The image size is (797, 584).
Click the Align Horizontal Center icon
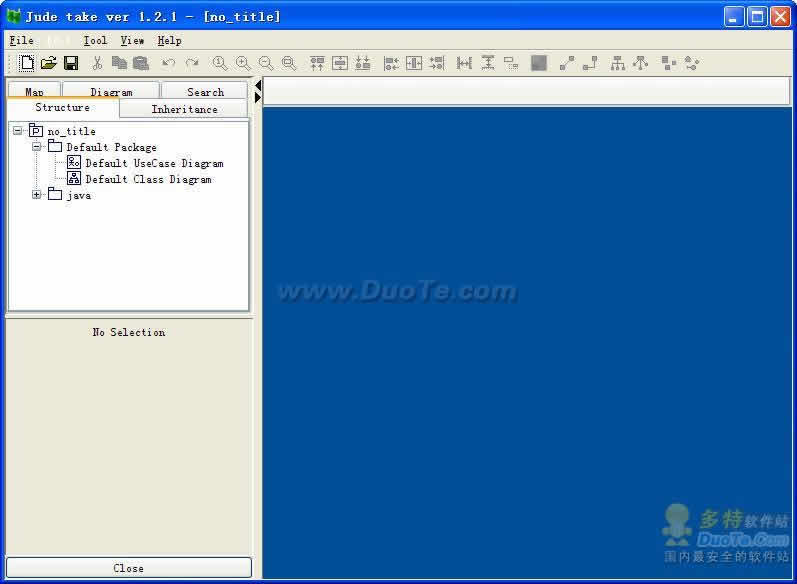point(340,63)
